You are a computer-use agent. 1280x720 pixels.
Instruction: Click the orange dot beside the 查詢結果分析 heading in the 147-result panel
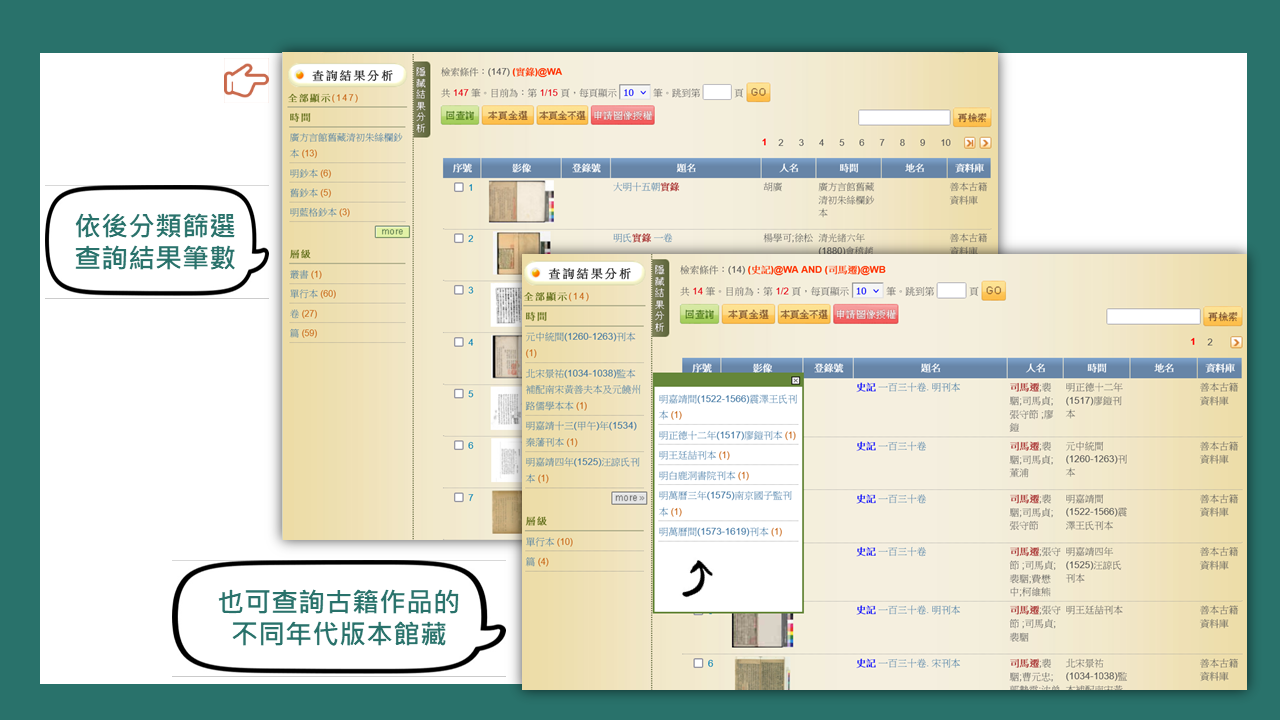[x=299, y=75]
